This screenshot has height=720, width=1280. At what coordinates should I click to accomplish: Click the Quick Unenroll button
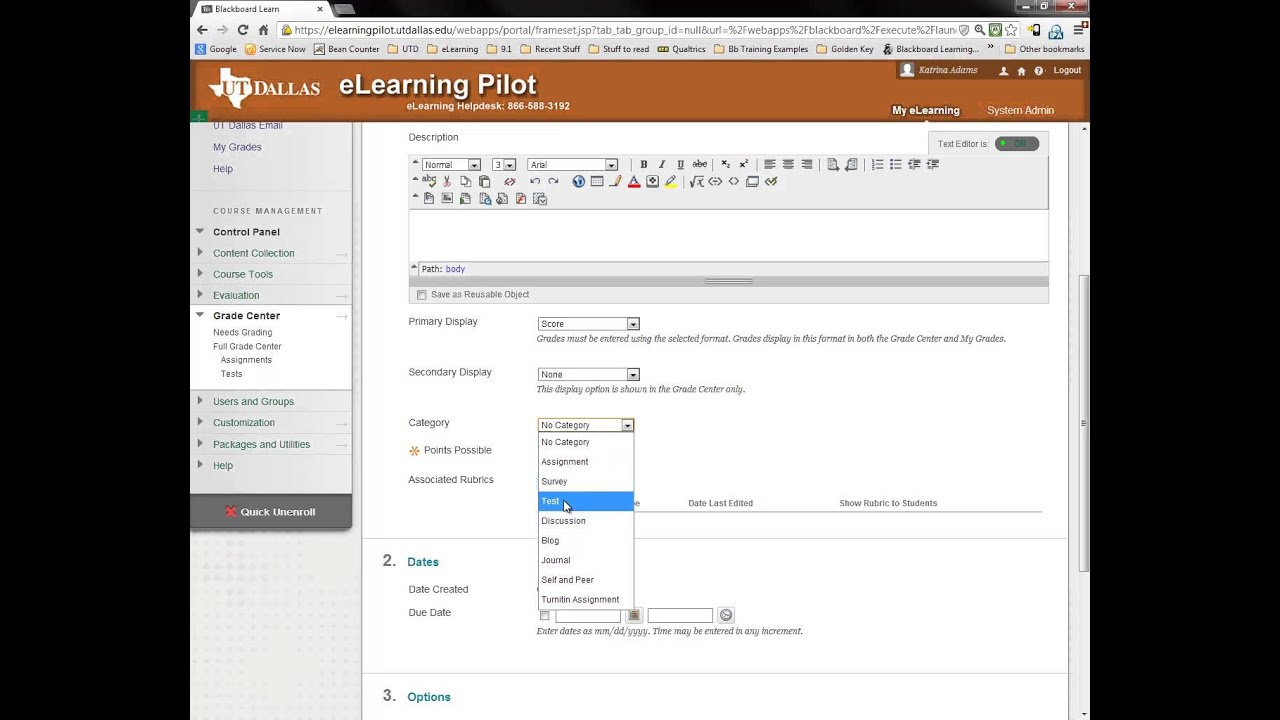(x=271, y=512)
